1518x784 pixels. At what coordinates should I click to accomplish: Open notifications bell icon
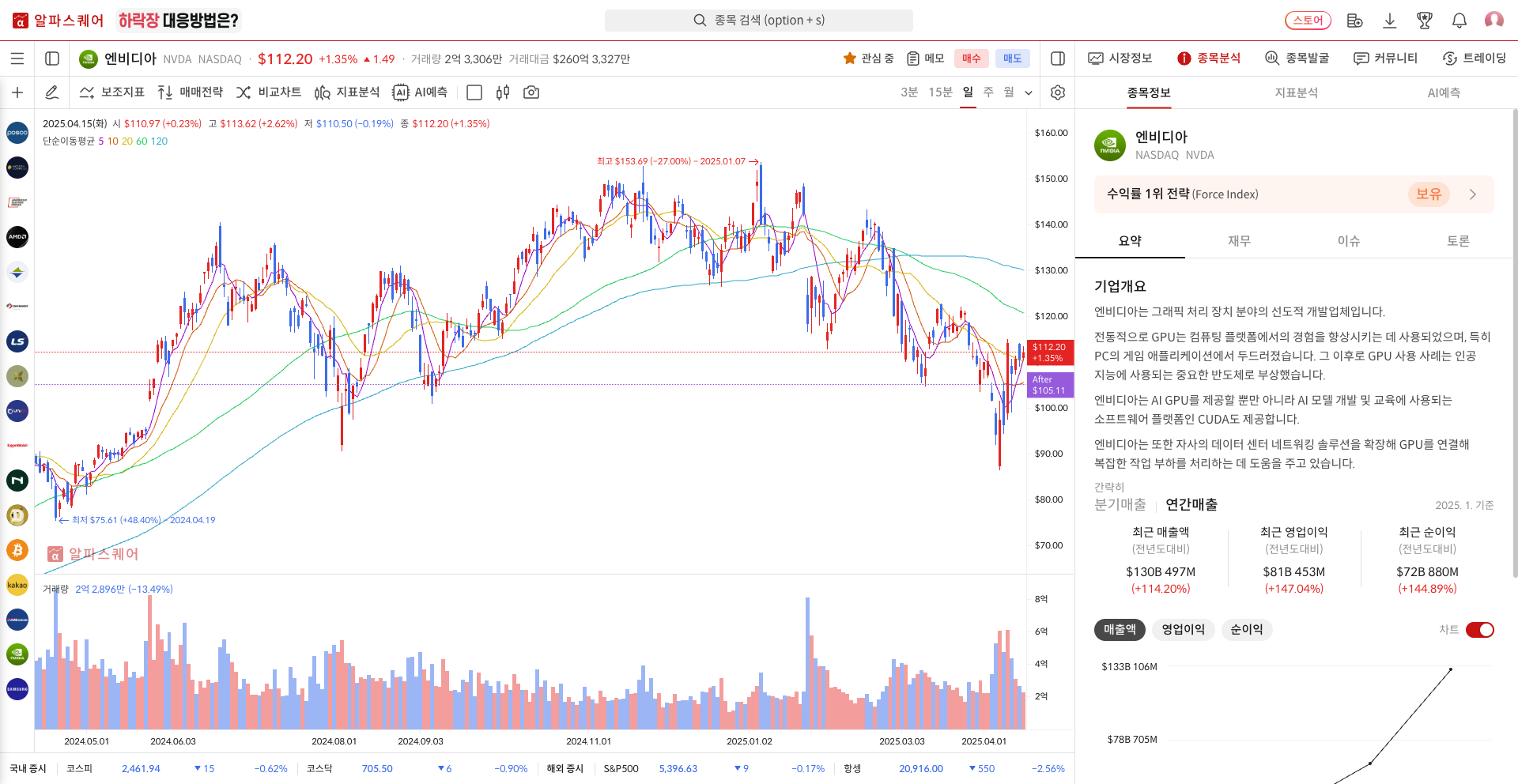click(x=1459, y=21)
